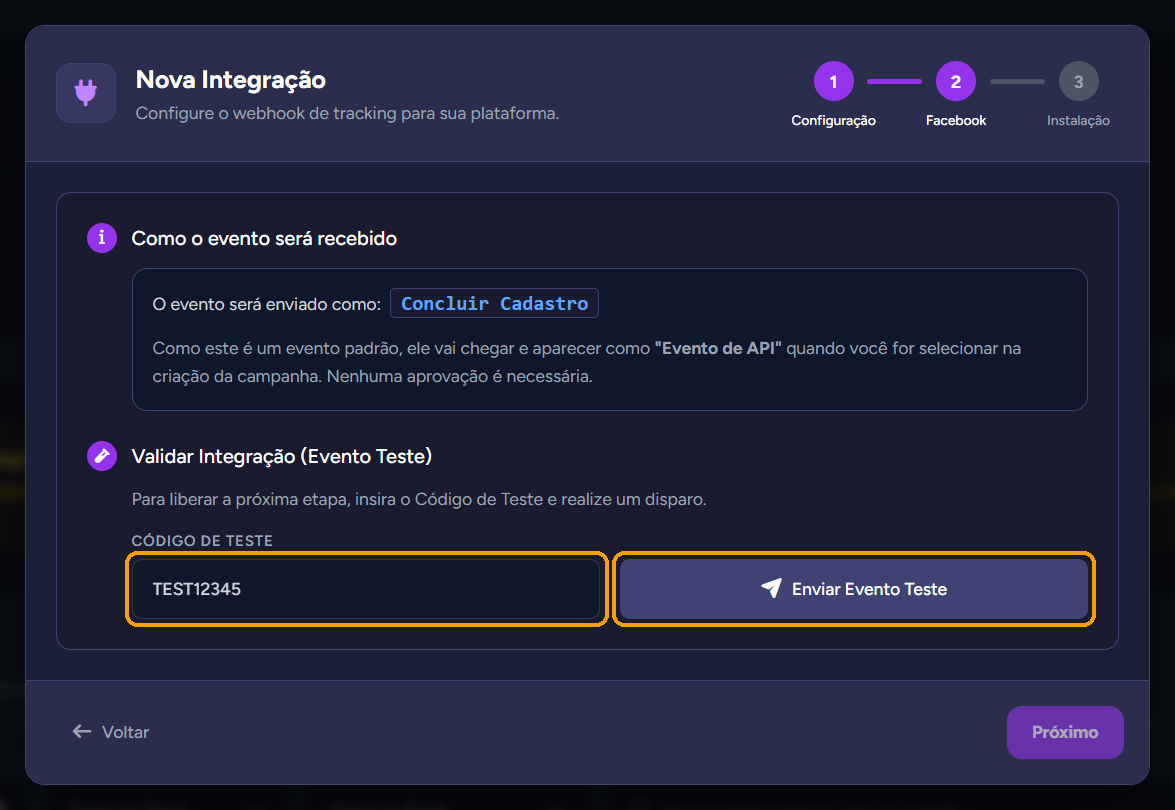Go back with the Voltar link

111,732
